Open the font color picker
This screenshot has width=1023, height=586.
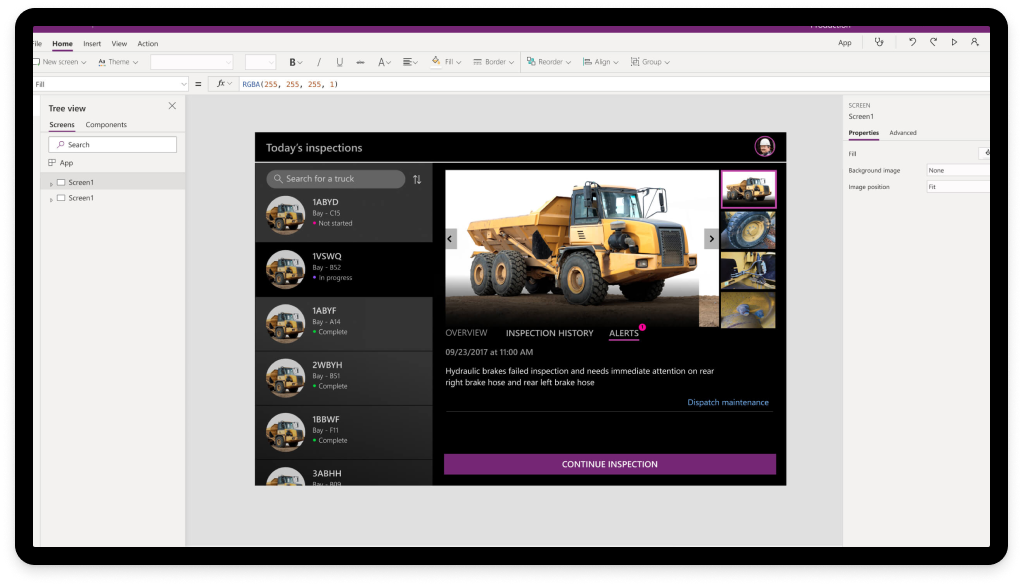(384, 62)
